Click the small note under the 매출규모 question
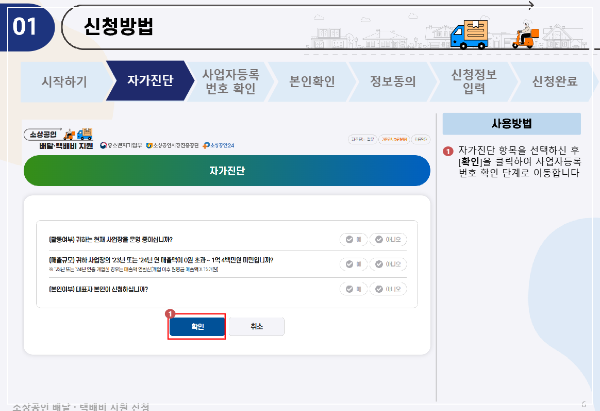The image size is (600, 411). 134,269
